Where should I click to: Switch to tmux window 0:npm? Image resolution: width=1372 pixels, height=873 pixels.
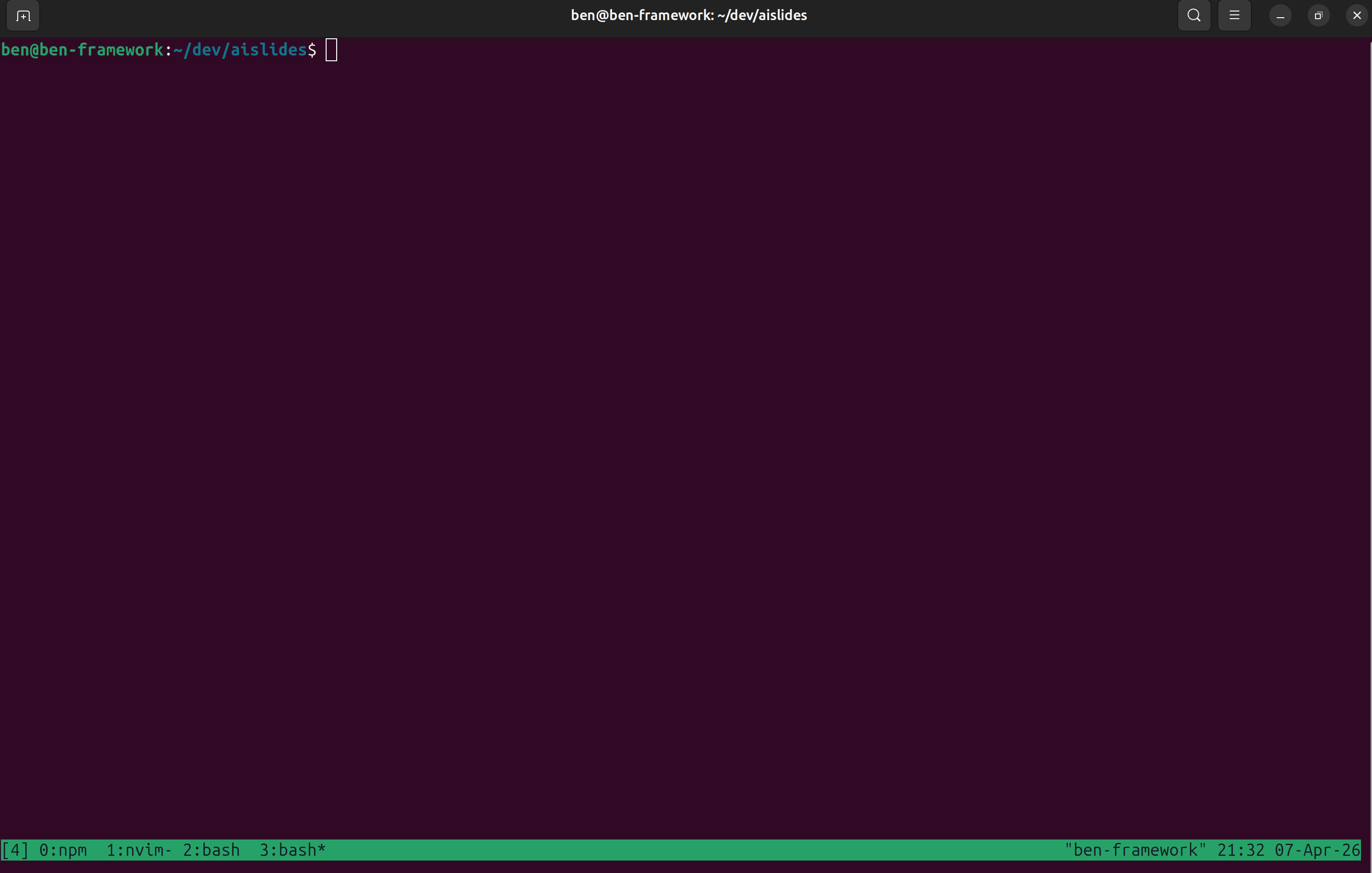coord(63,850)
